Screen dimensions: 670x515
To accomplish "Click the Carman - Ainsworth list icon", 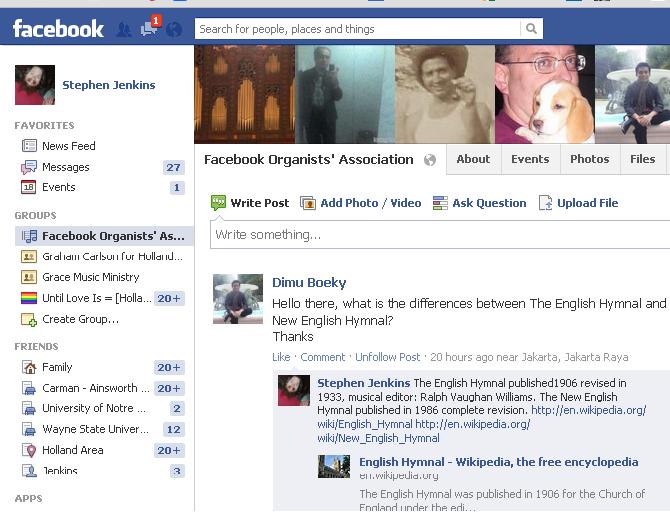I will coord(29,388).
